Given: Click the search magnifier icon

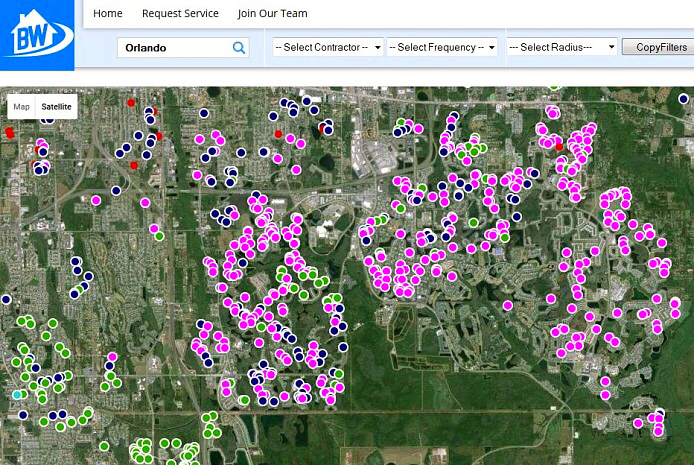Looking at the screenshot, I should (239, 48).
